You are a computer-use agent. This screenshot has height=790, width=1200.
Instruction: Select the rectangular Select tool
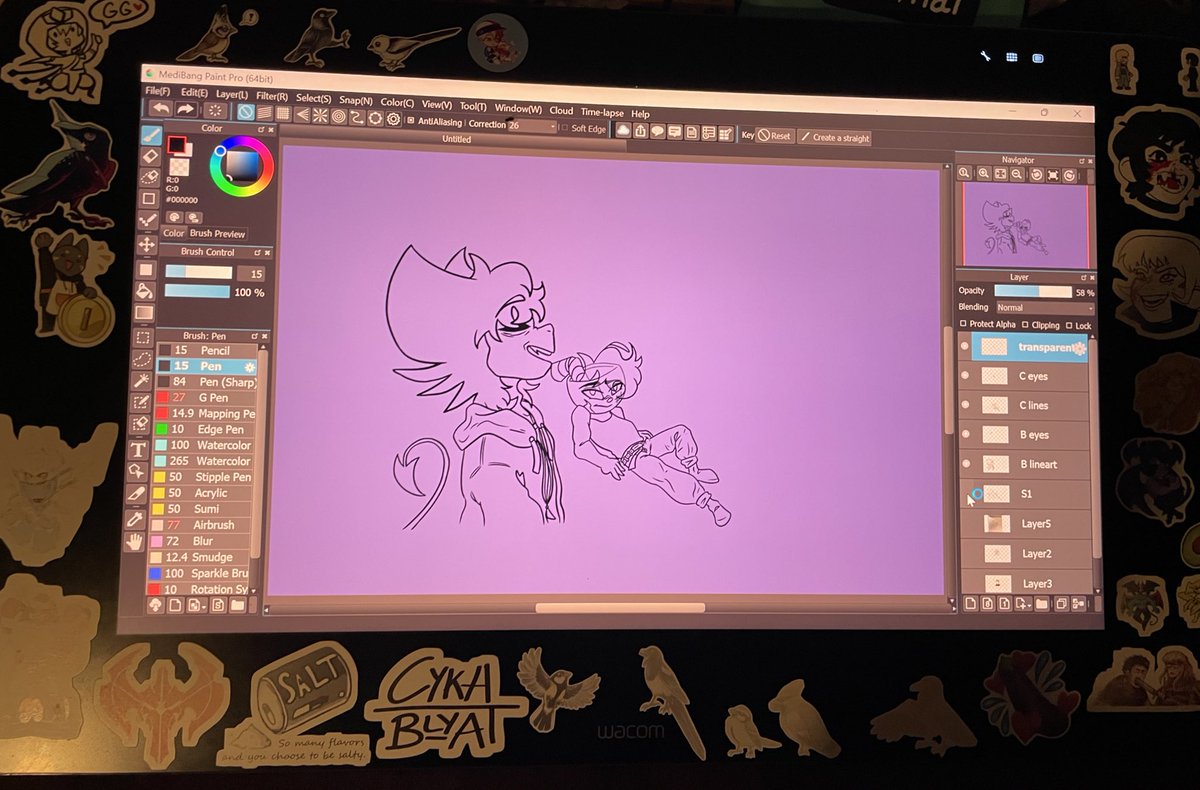(144, 338)
